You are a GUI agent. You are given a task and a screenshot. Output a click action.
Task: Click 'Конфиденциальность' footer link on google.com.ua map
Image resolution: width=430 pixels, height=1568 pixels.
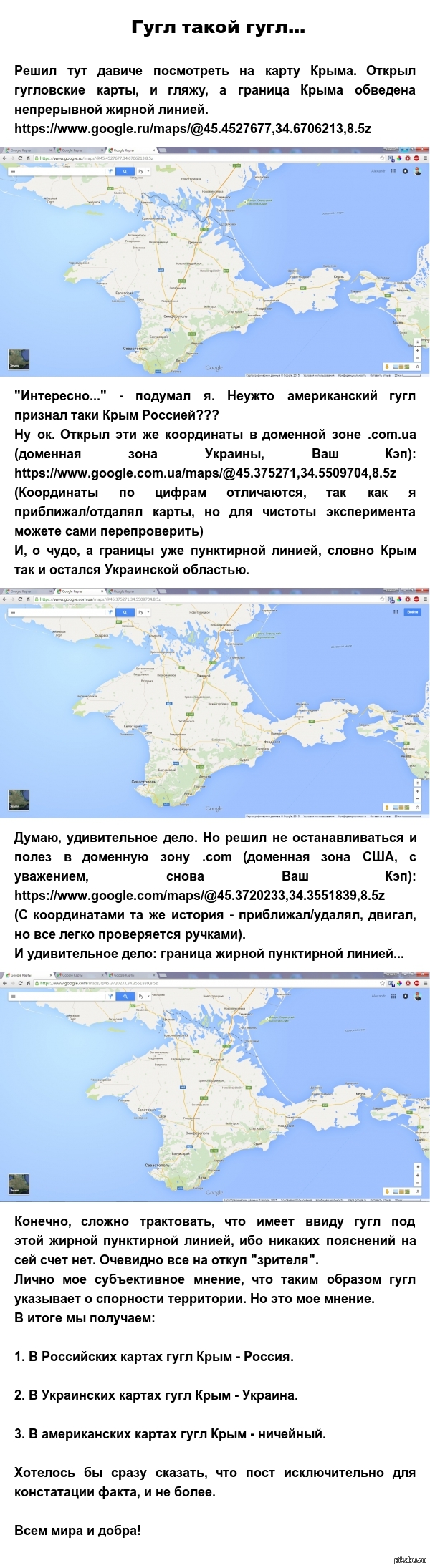(352, 816)
